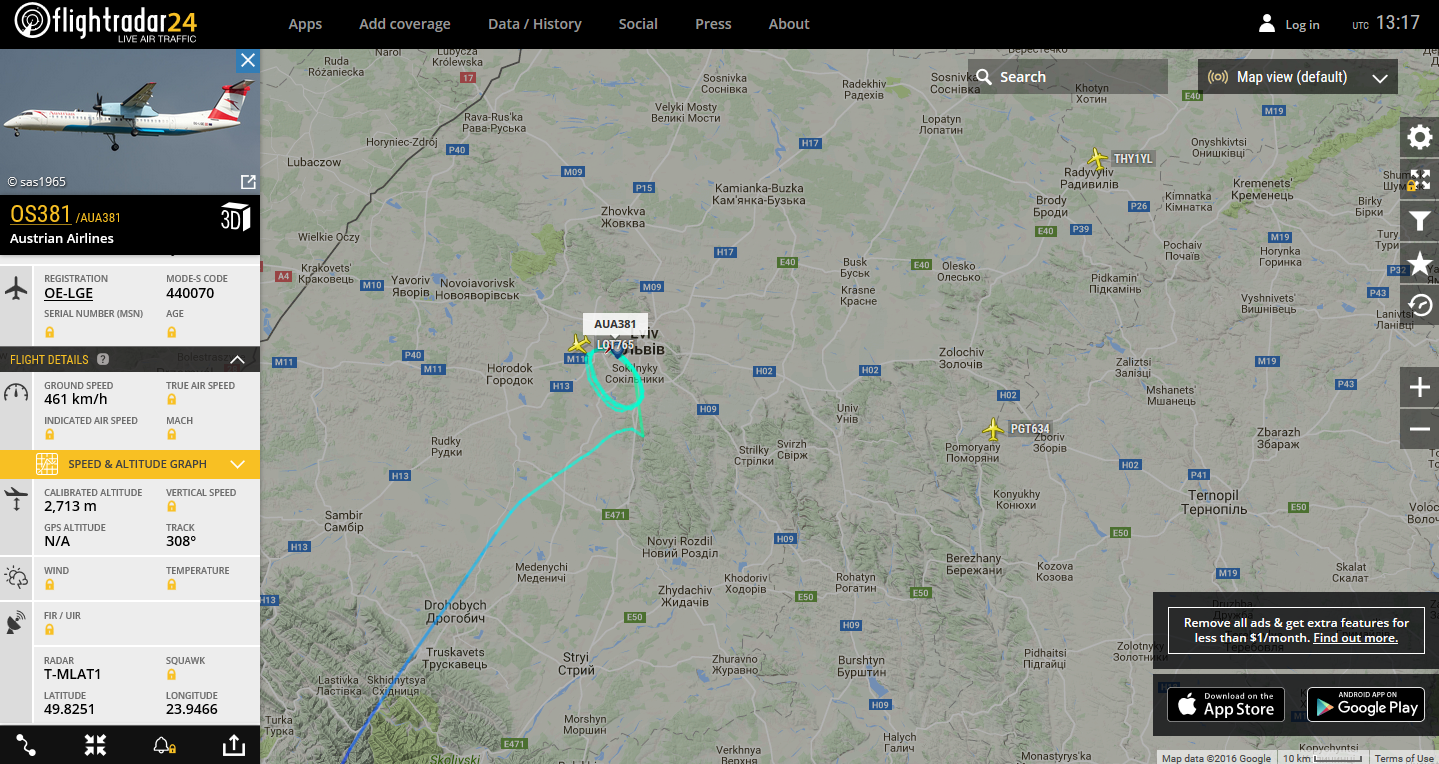Follow the 'Find out more' link

point(1355,638)
